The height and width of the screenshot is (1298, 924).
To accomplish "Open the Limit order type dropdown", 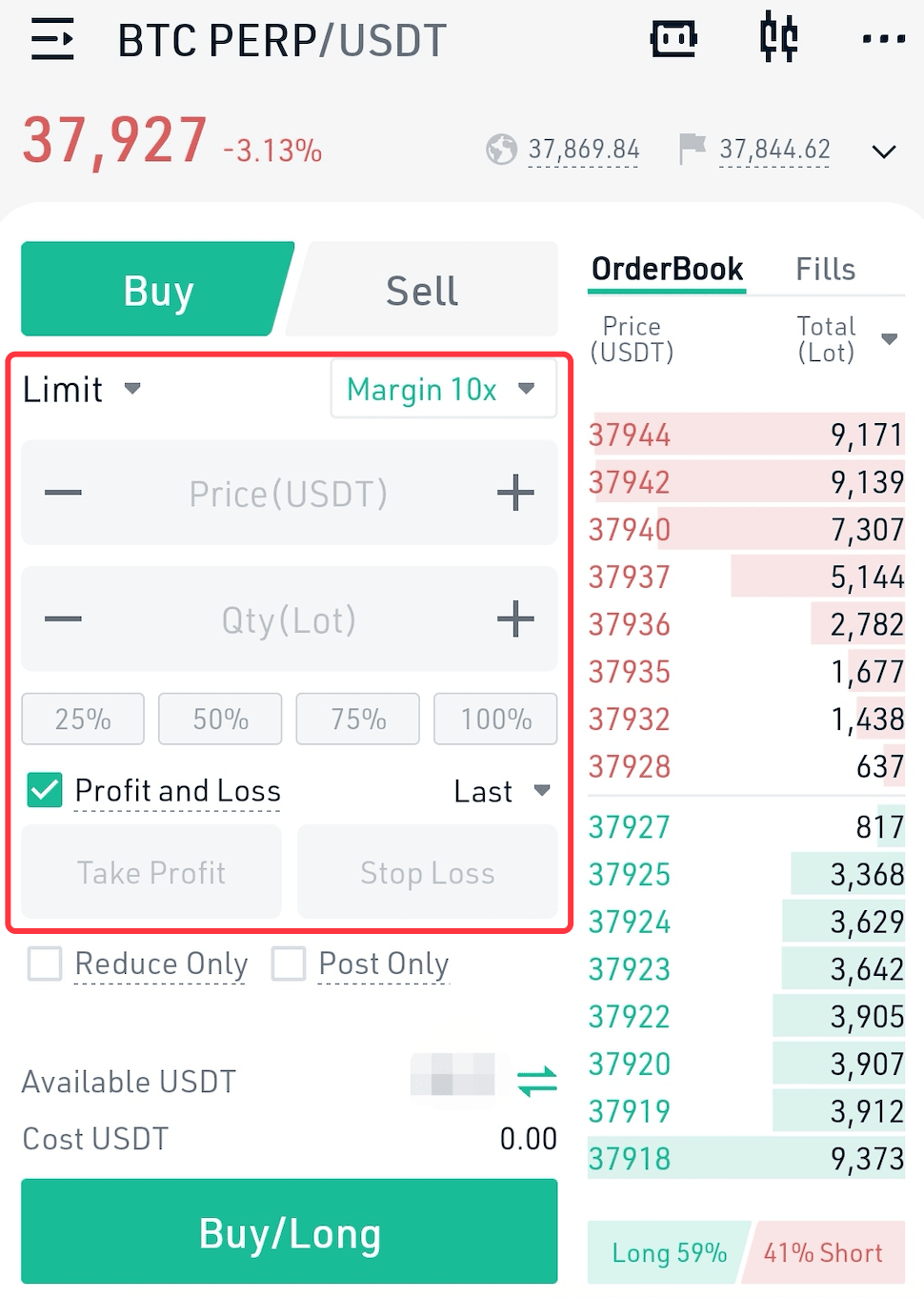I will coord(82,389).
